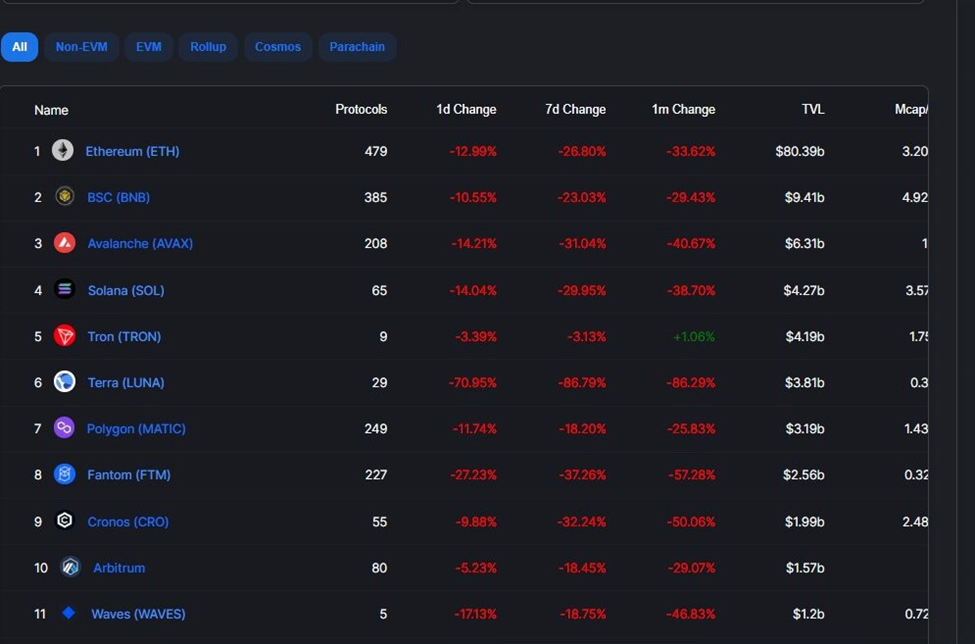This screenshot has height=644, width=975.
Task: Click the Solana logo icon
Action: [65, 290]
